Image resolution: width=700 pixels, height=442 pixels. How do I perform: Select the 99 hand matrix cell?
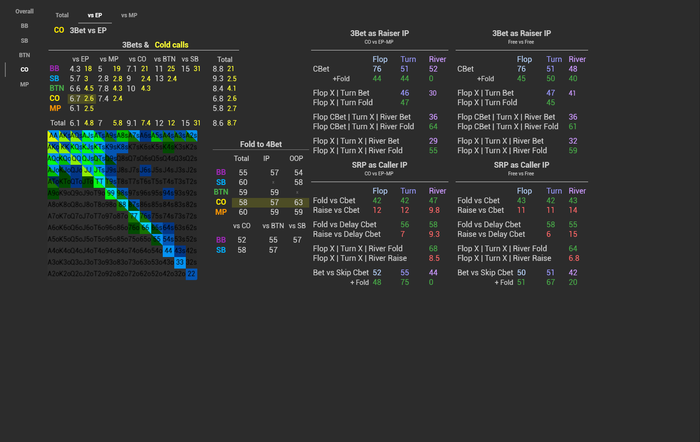pos(111,193)
